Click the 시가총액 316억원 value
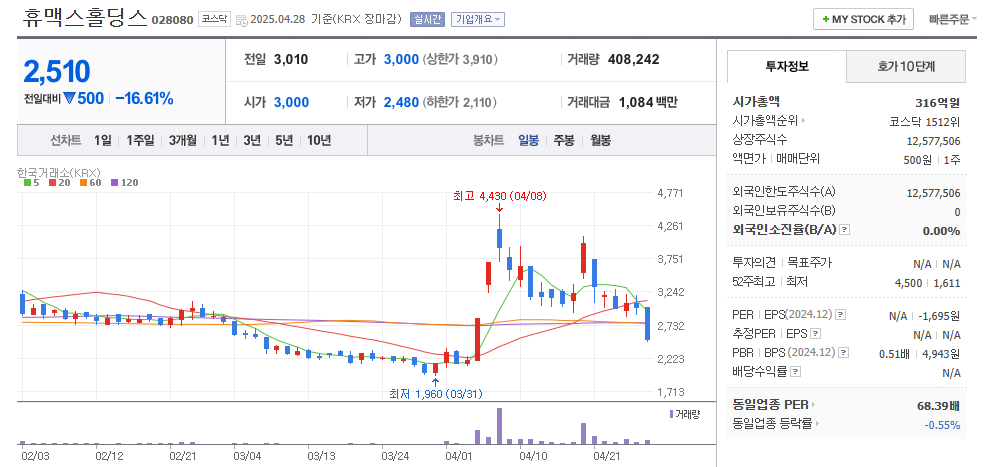 pos(937,103)
